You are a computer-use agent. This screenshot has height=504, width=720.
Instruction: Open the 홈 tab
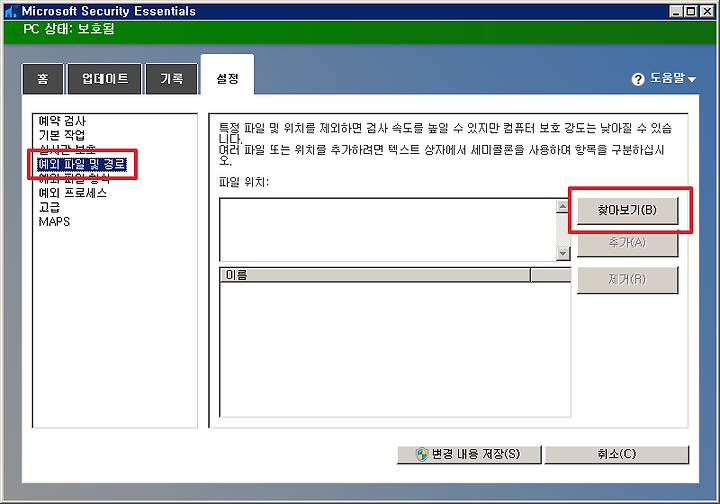(x=43, y=79)
